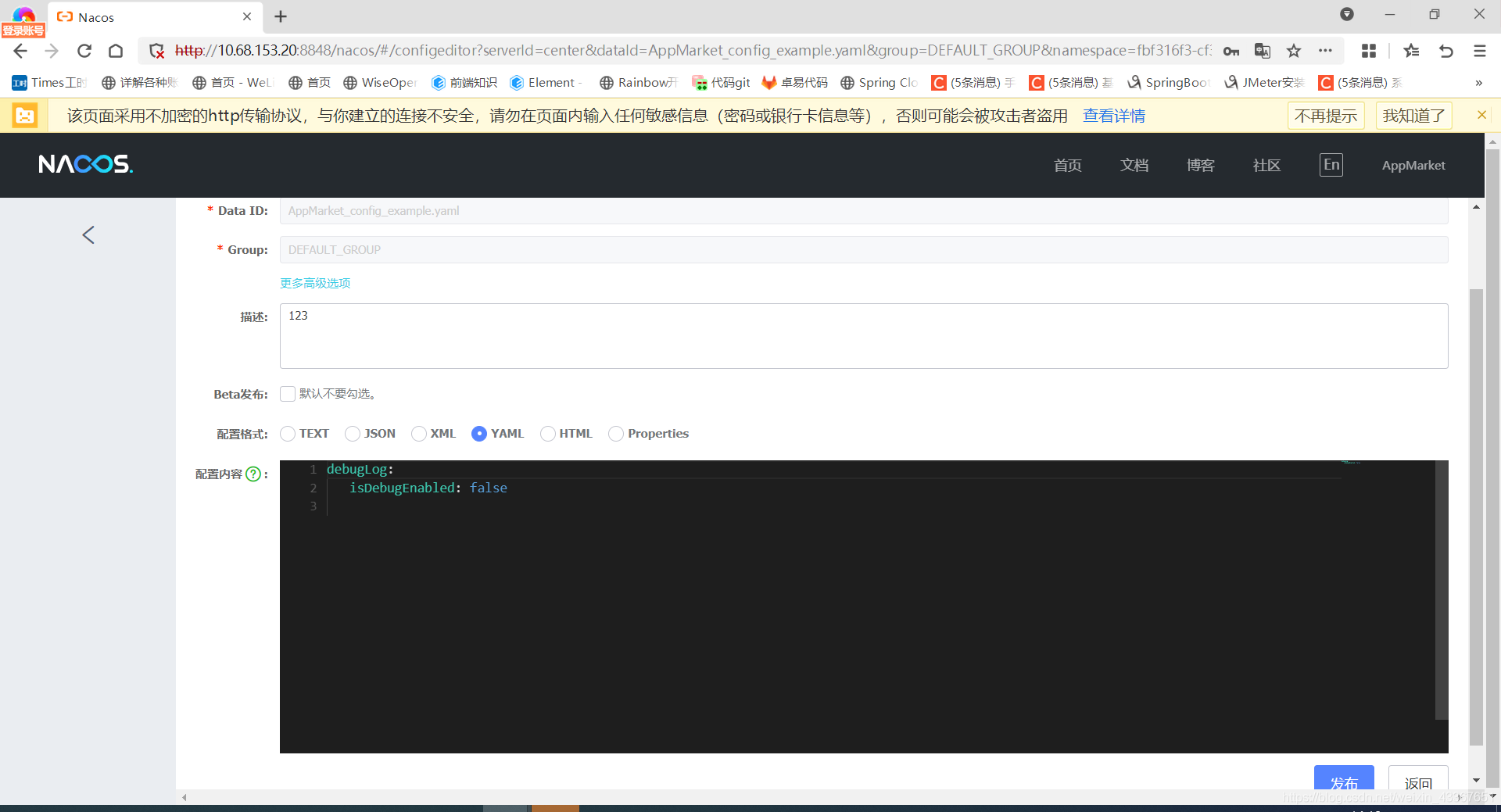Click 返回 back button

(1418, 779)
